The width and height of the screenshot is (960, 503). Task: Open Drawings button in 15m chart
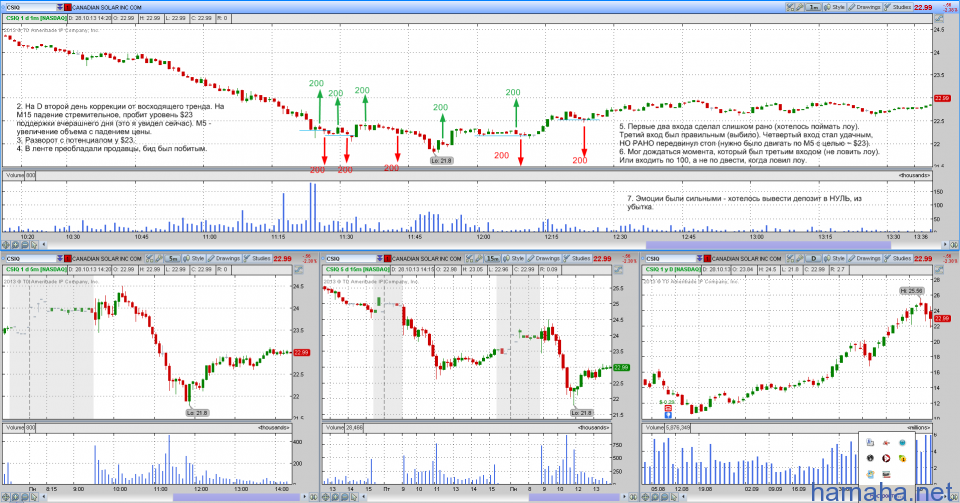[x=544, y=259]
